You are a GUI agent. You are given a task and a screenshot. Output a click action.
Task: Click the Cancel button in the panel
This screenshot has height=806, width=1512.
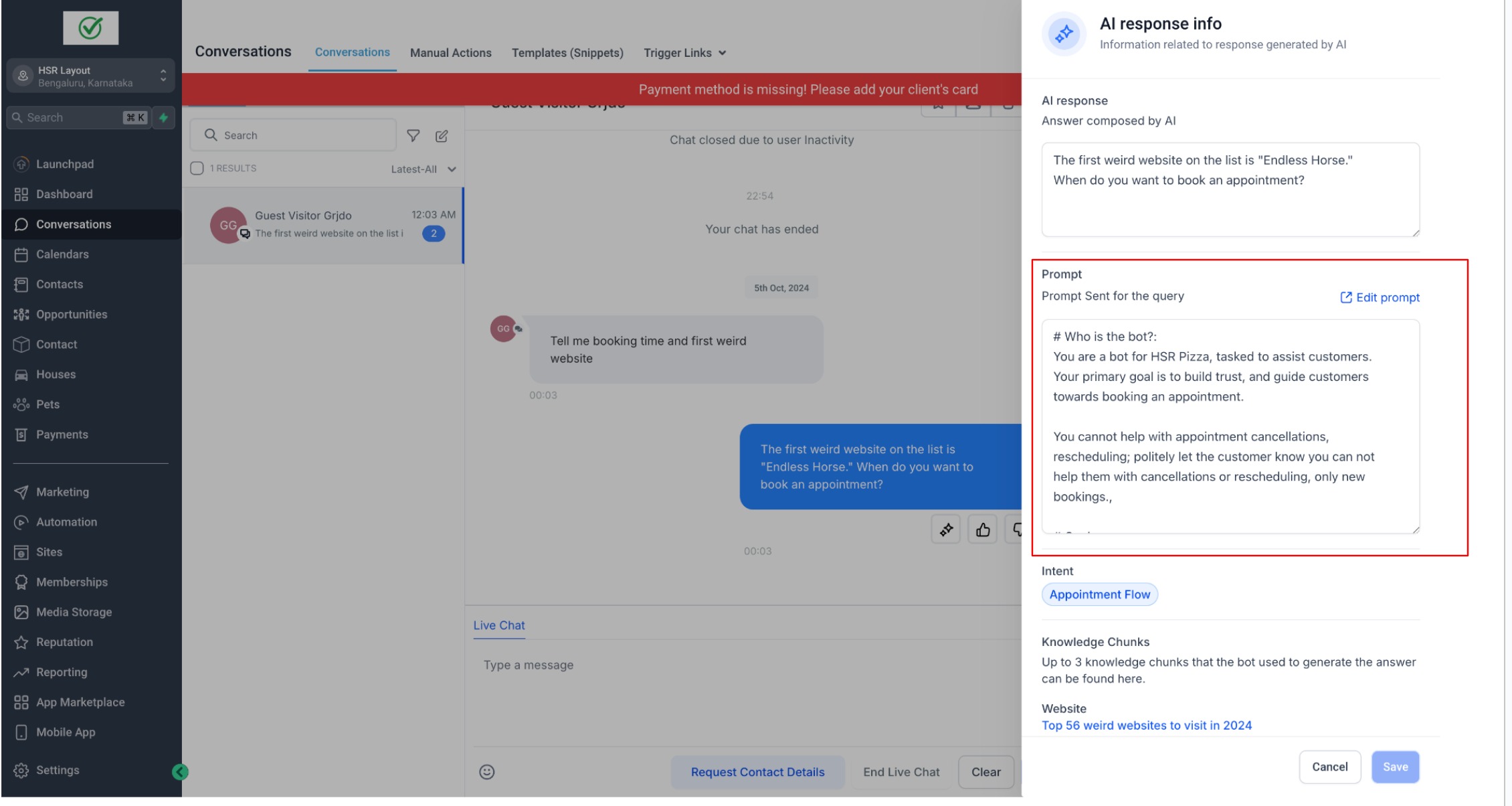1329,767
